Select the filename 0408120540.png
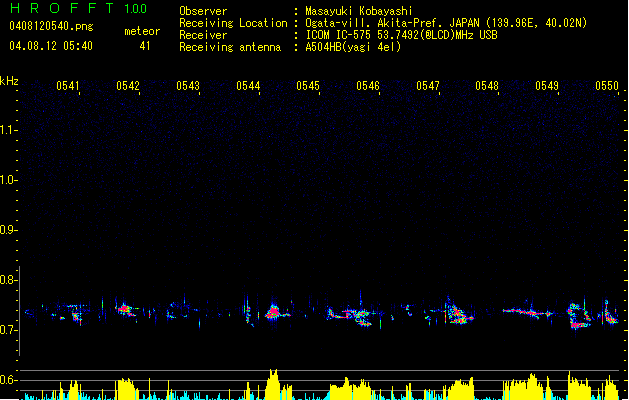629x400 pixels. point(51,26)
